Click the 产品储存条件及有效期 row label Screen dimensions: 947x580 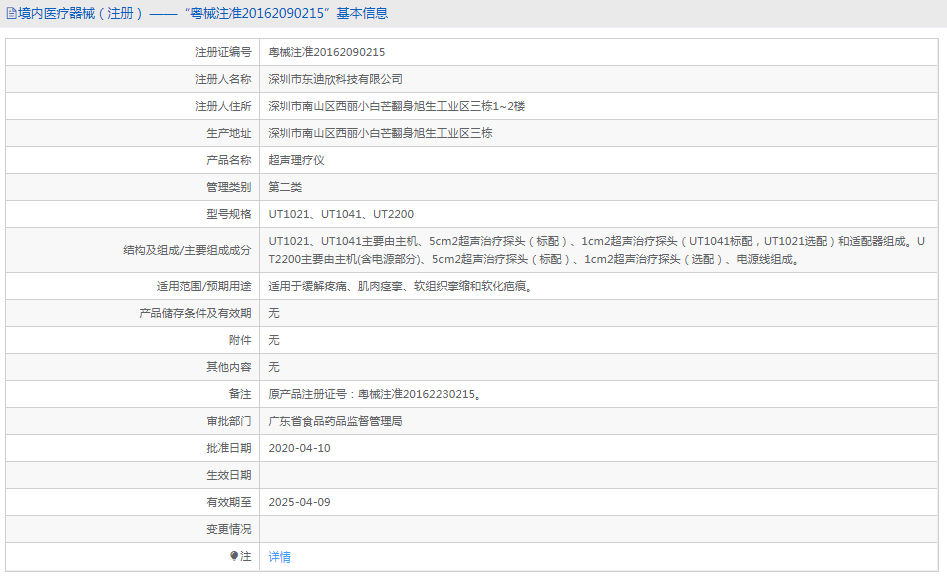click(195, 313)
